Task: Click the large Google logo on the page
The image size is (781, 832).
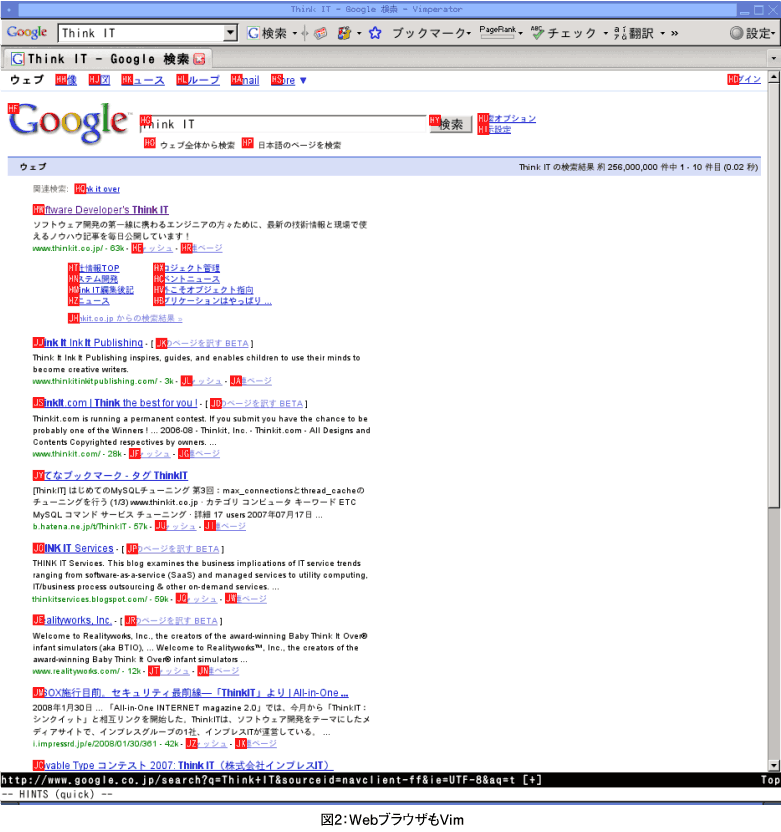Action: tap(69, 123)
